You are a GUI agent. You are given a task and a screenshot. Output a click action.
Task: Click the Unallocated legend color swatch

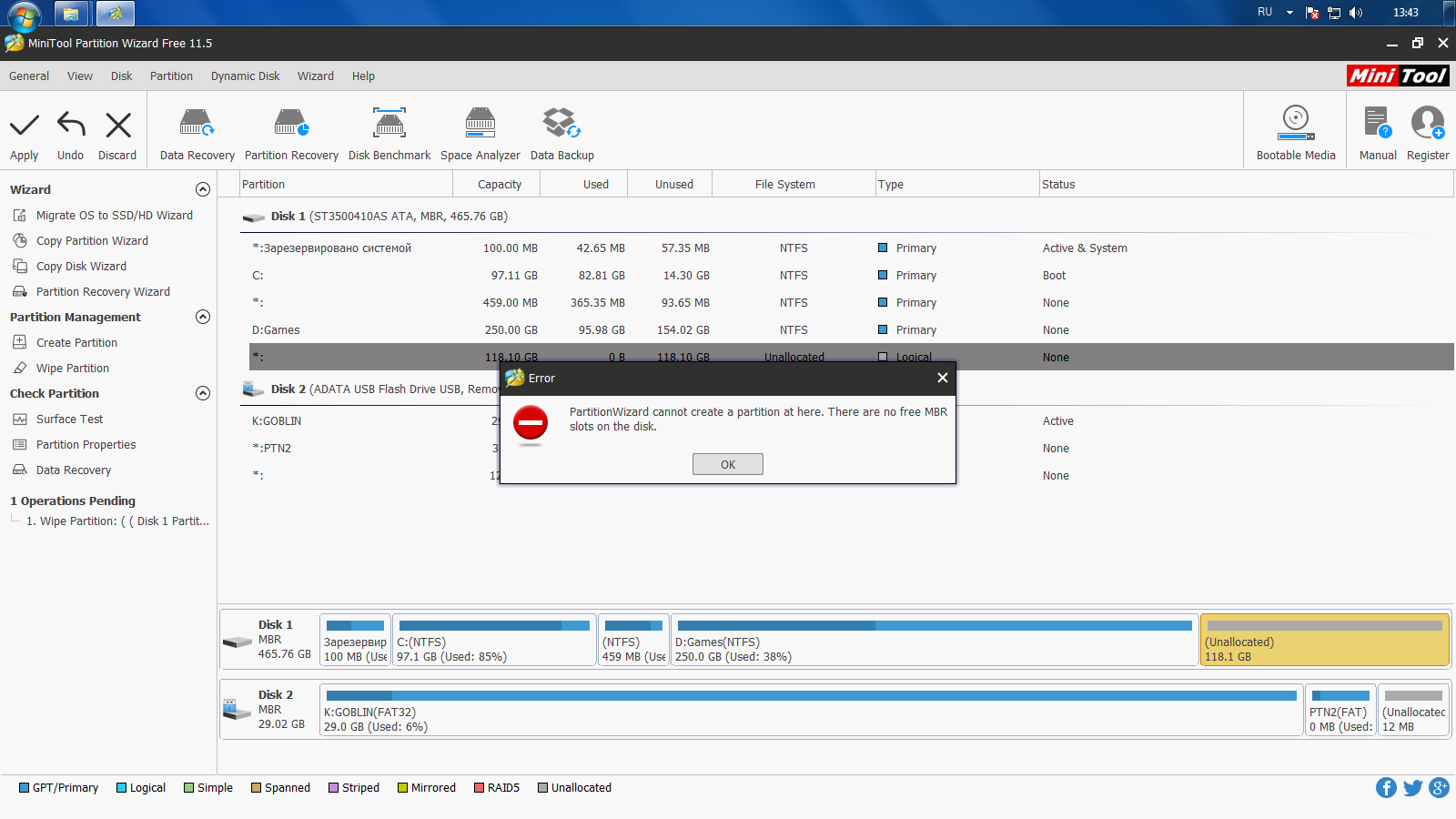542,788
